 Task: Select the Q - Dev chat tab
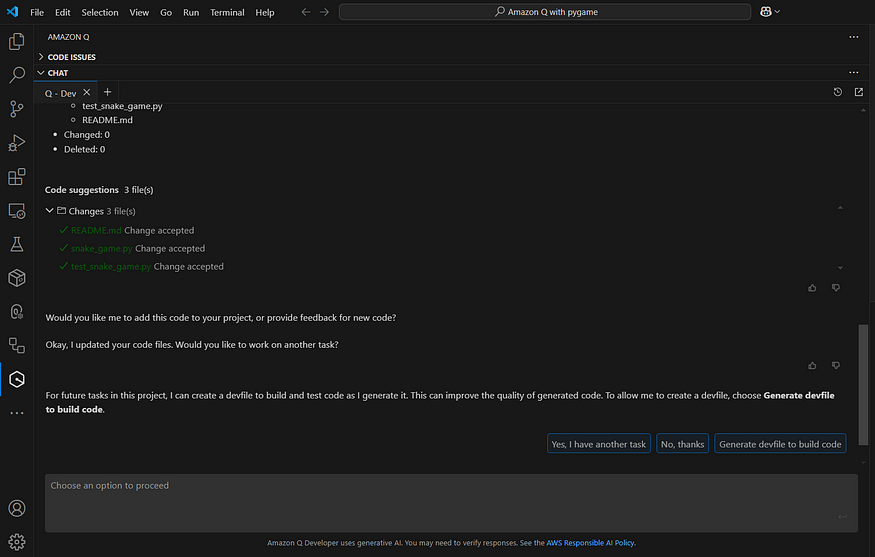(60, 93)
